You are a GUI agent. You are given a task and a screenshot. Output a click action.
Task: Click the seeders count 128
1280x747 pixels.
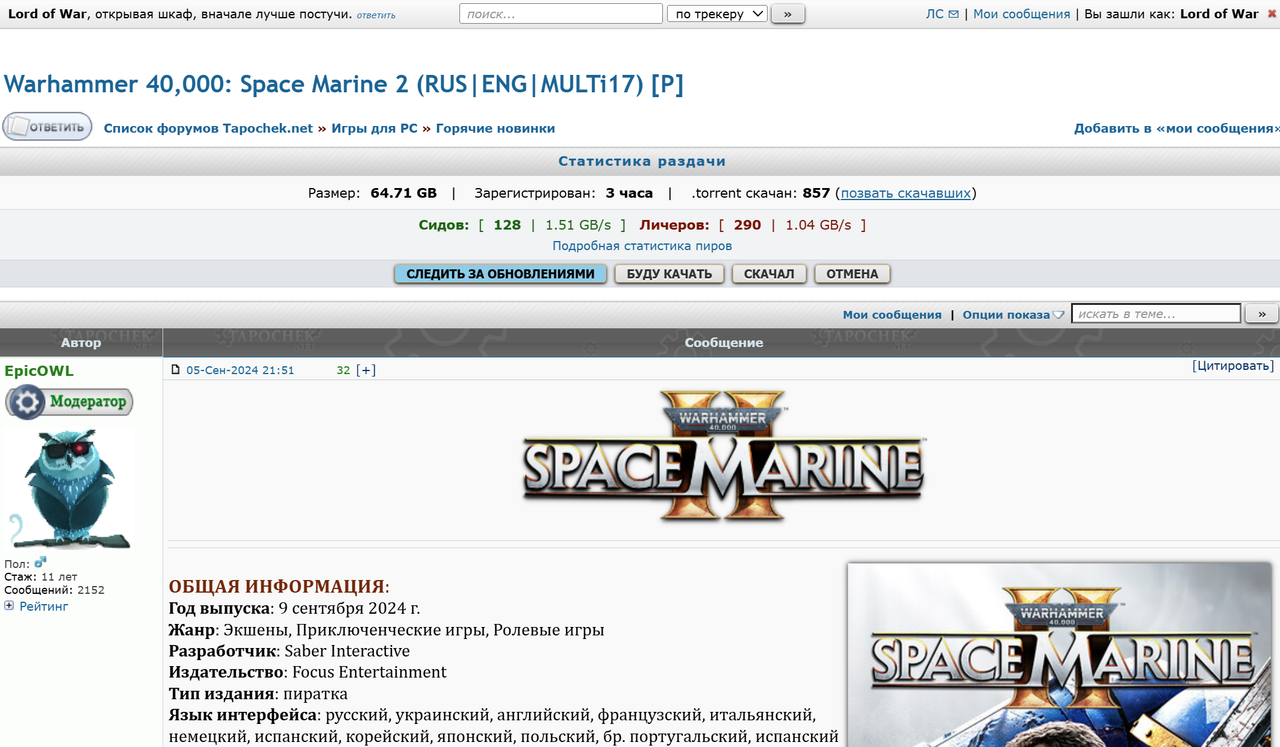tap(507, 225)
